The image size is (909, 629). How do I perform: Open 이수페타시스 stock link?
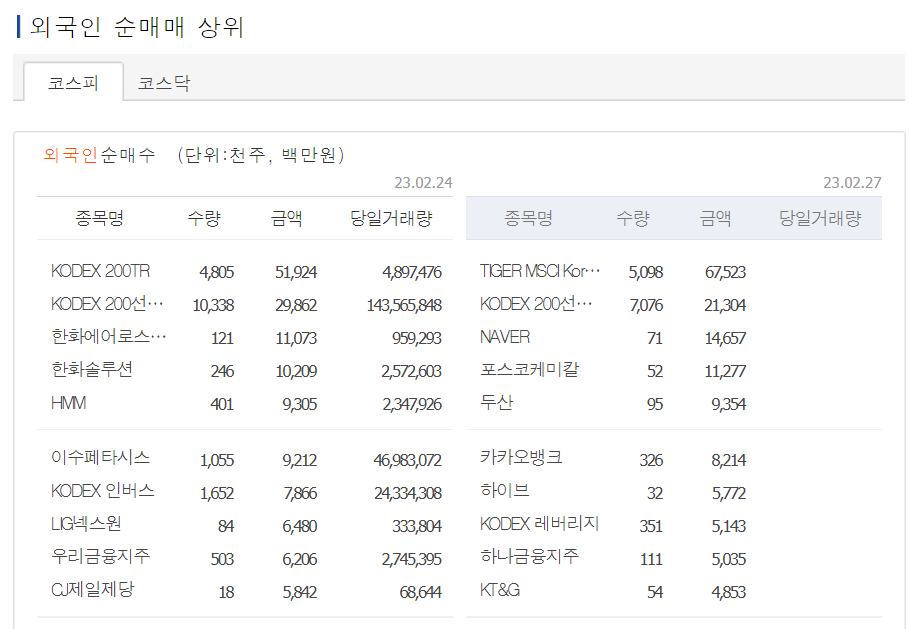(x=100, y=458)
